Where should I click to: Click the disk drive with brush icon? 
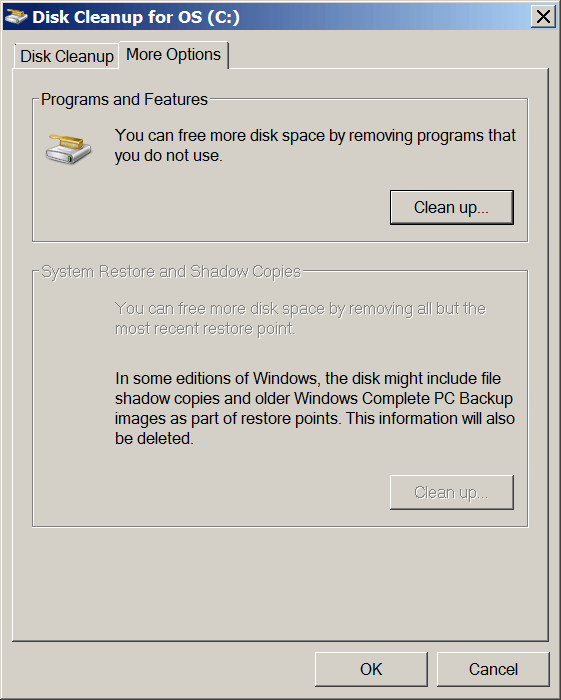68,149
